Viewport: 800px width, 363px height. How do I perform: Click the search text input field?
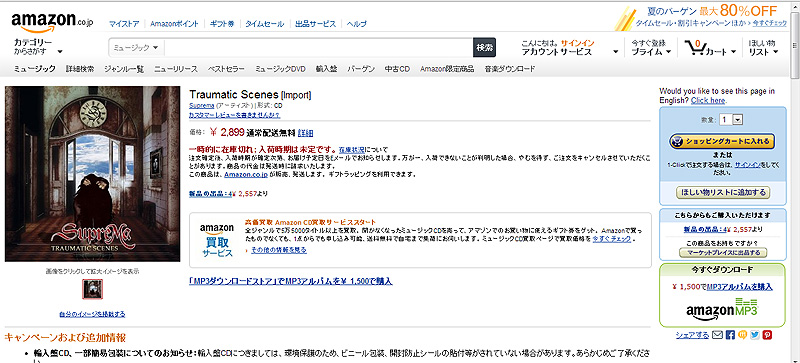(319, 47)
